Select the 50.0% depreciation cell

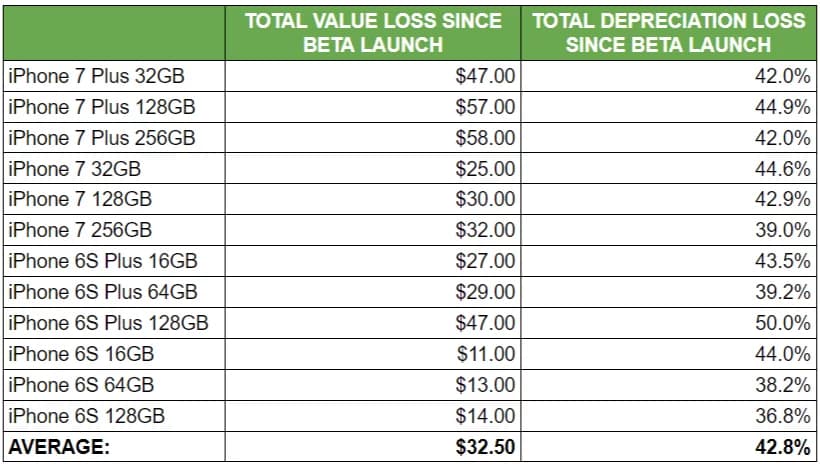pos(783,323)
